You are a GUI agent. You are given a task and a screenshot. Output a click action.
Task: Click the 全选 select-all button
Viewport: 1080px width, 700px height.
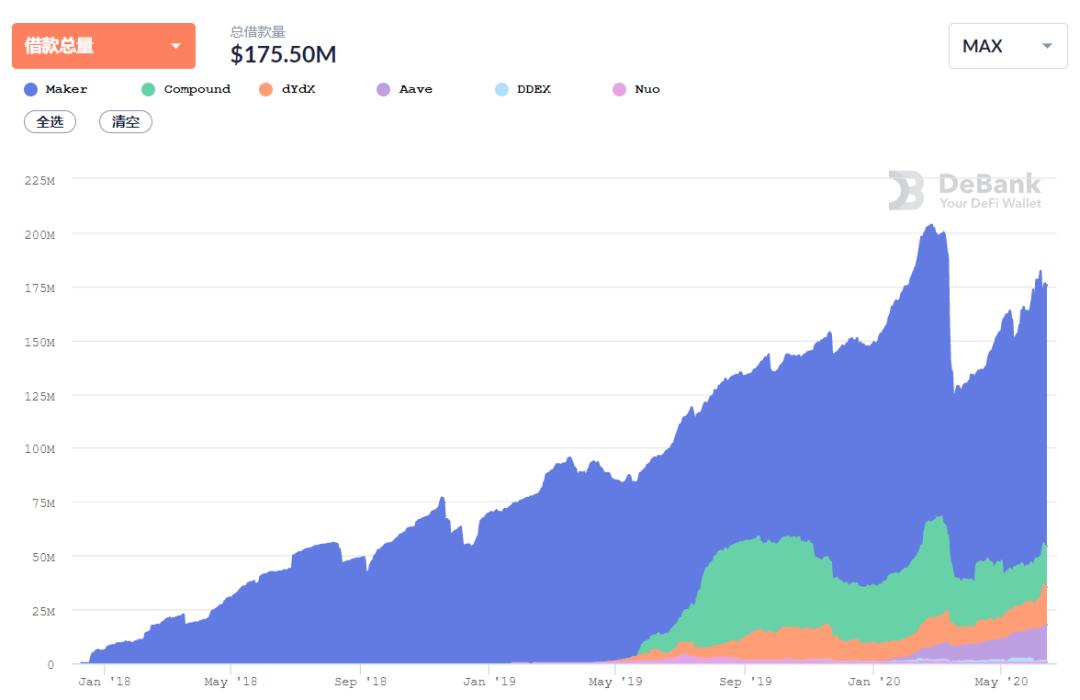tap(50, 122)
